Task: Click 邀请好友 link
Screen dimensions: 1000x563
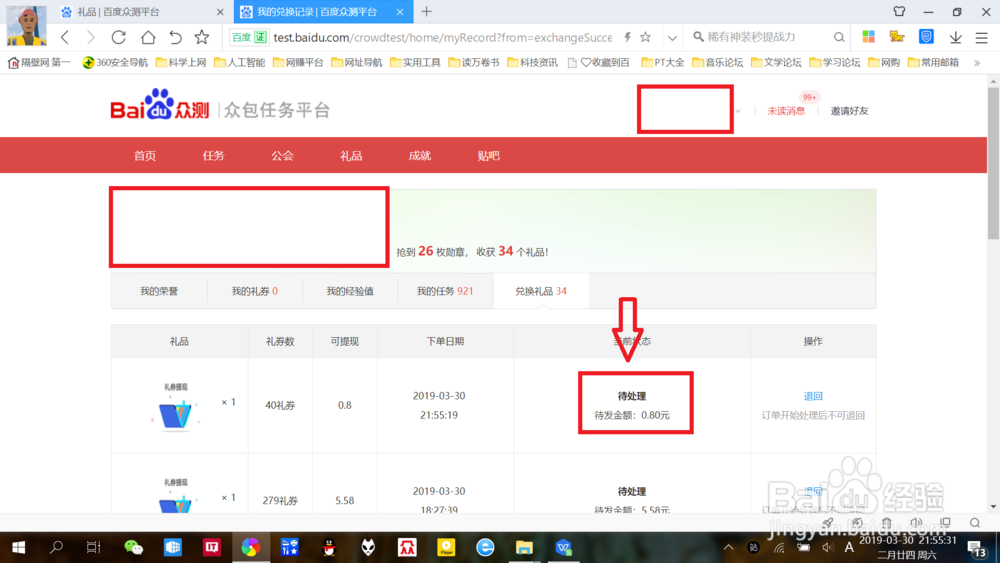Action: pyautogui.click(x=849, y=111)
